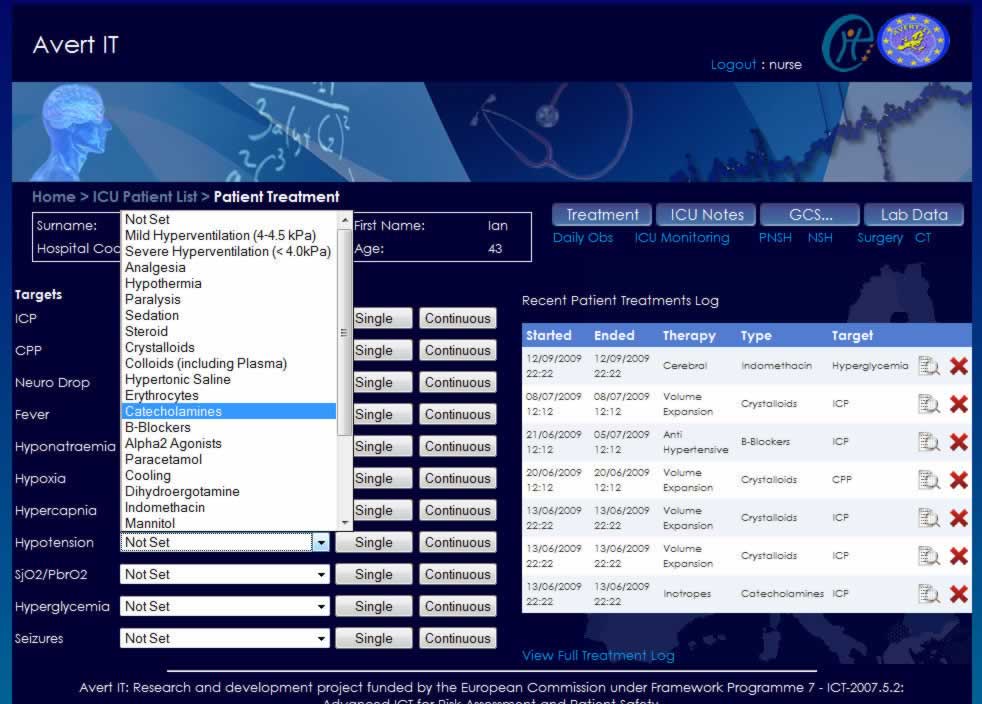
Task: Choose Dihydroergotamine in the dropdown list
Action: click(x=229, y=492)
